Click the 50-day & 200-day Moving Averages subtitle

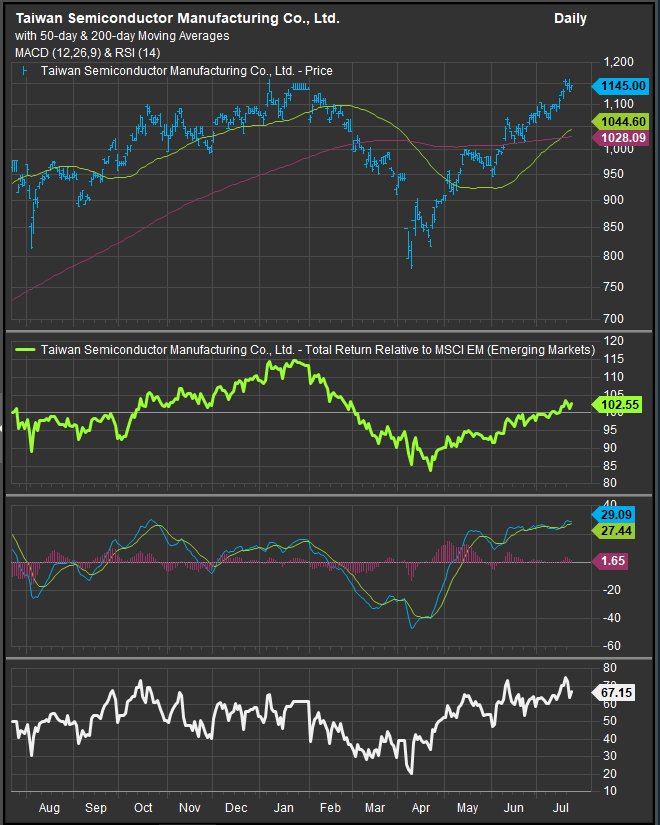[122, 36]
